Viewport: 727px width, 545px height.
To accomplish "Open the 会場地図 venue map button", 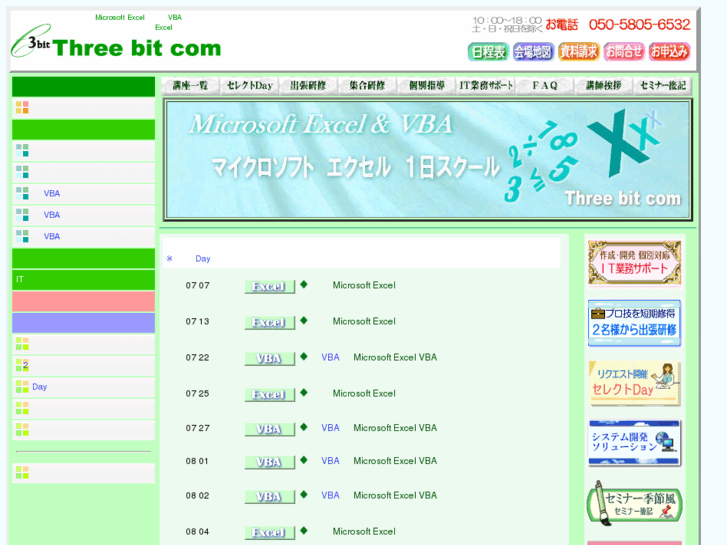I will tap(533, 51).
